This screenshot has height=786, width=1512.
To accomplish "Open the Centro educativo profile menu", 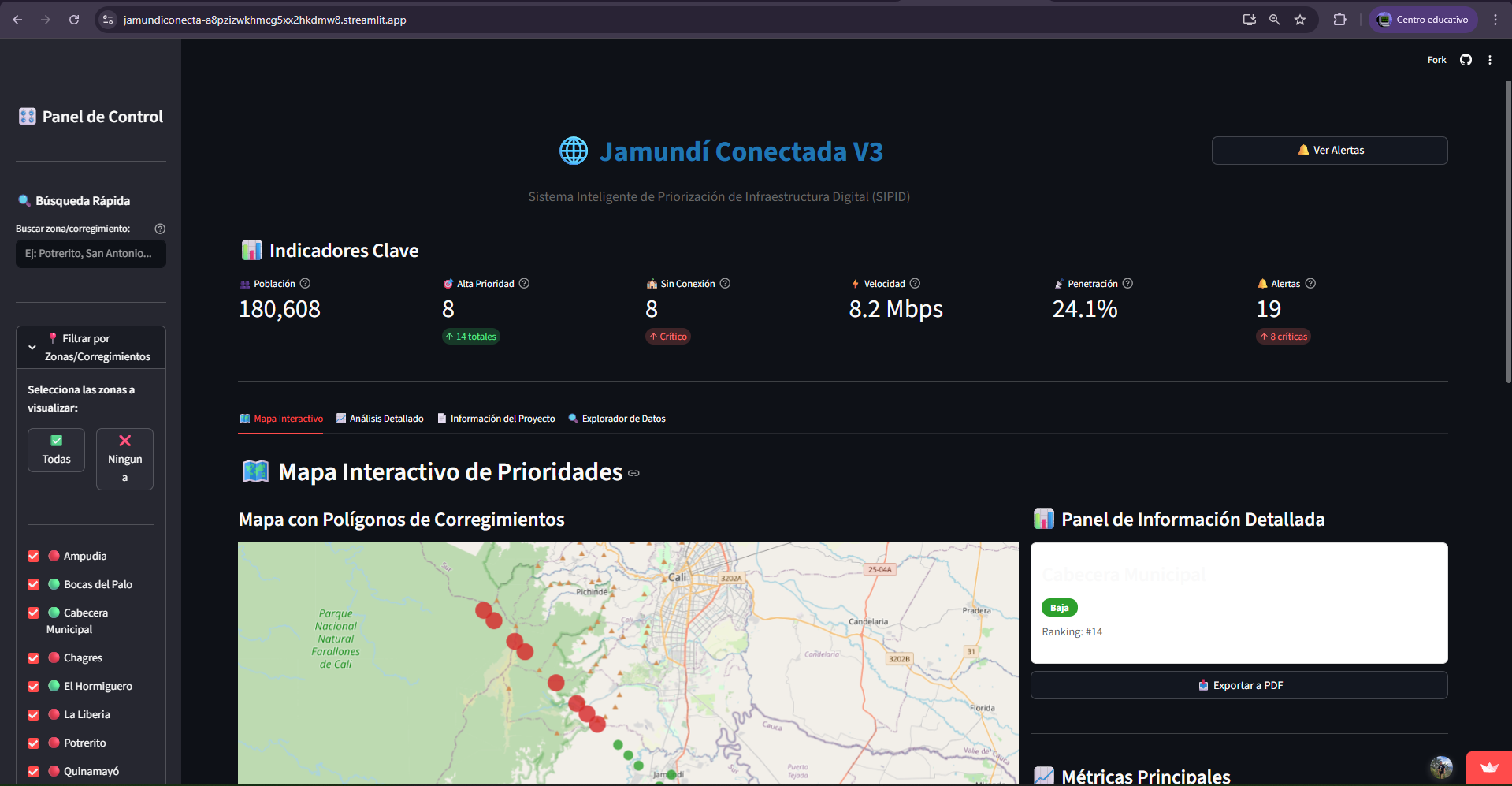I will point(1423,20).
